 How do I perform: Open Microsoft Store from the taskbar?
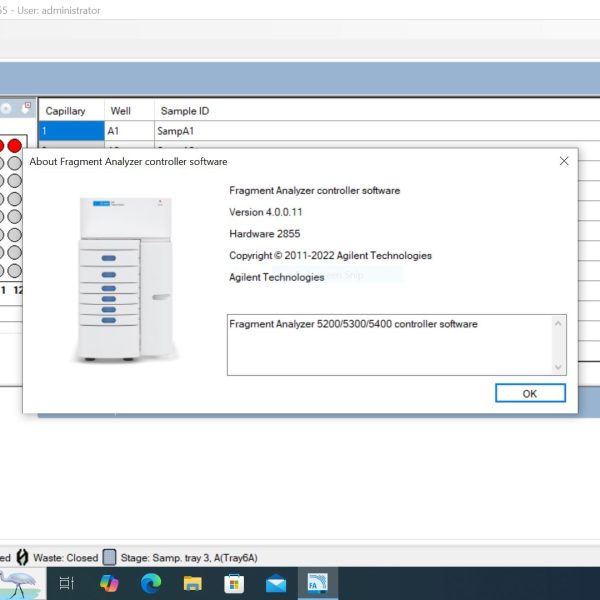(x=234, y=584)
